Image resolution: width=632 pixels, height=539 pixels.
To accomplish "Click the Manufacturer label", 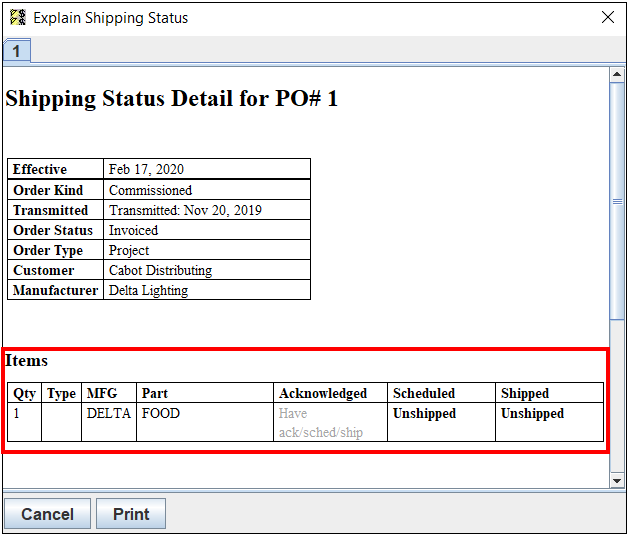I will pos(56,290).
